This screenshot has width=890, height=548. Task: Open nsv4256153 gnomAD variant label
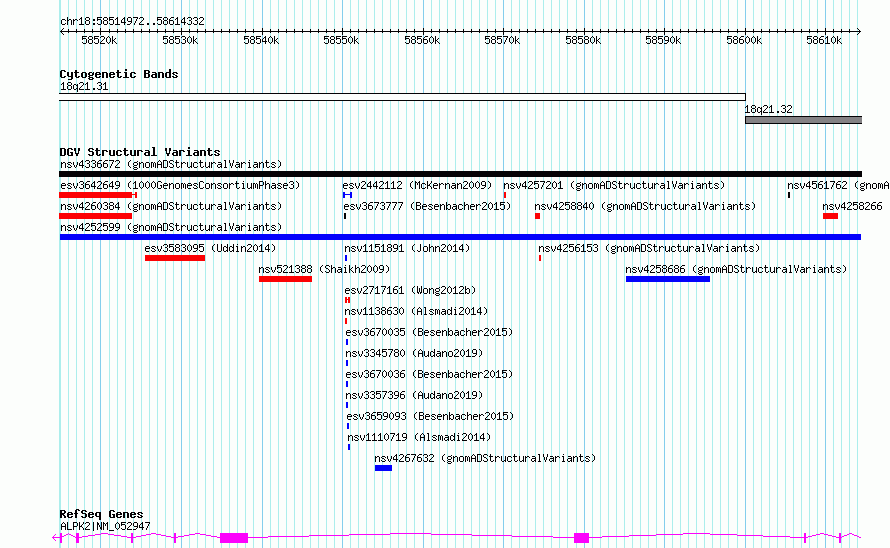click(649, 249)
